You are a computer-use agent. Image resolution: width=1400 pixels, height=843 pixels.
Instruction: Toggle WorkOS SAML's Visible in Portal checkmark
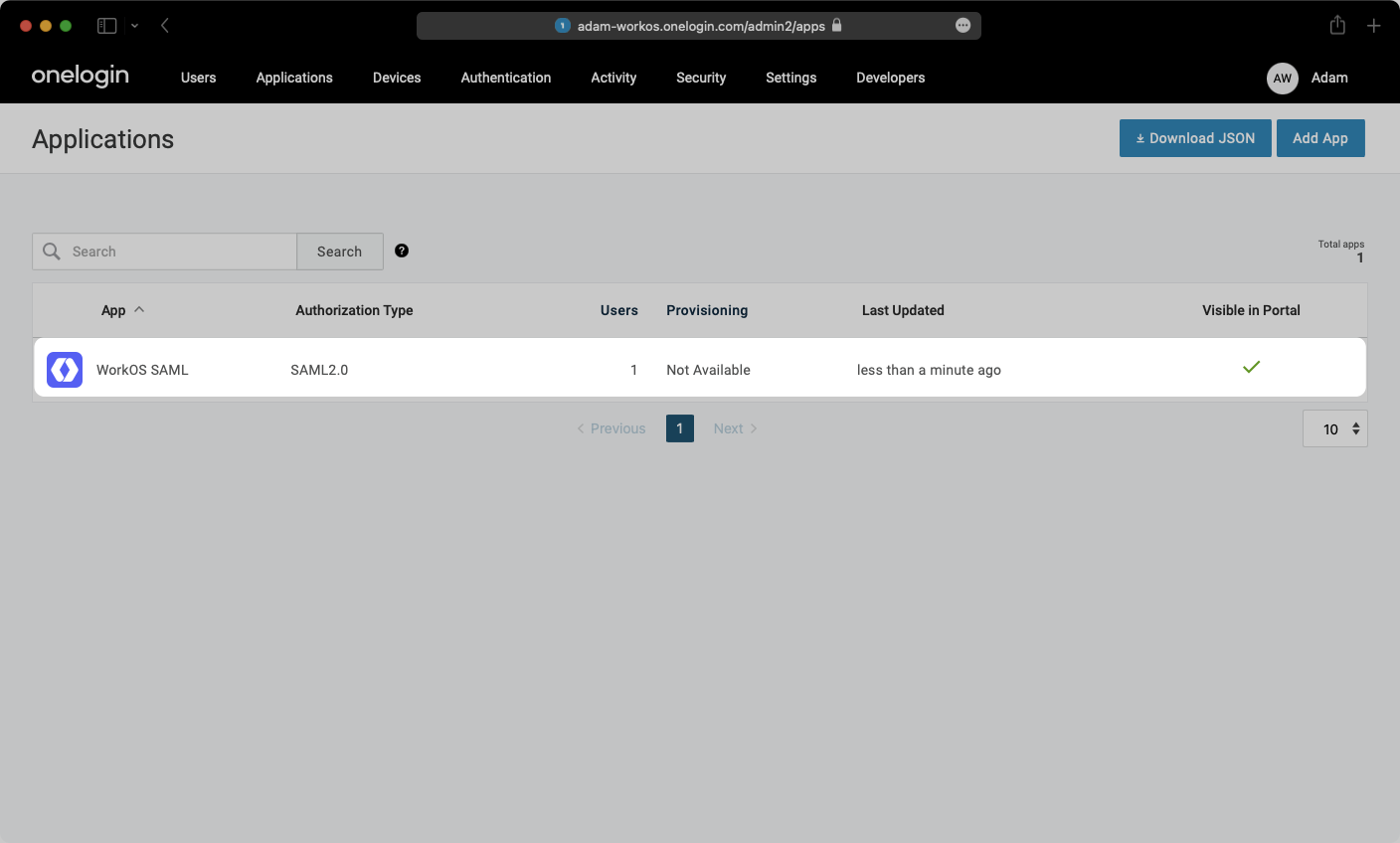tap(1251, 367)
